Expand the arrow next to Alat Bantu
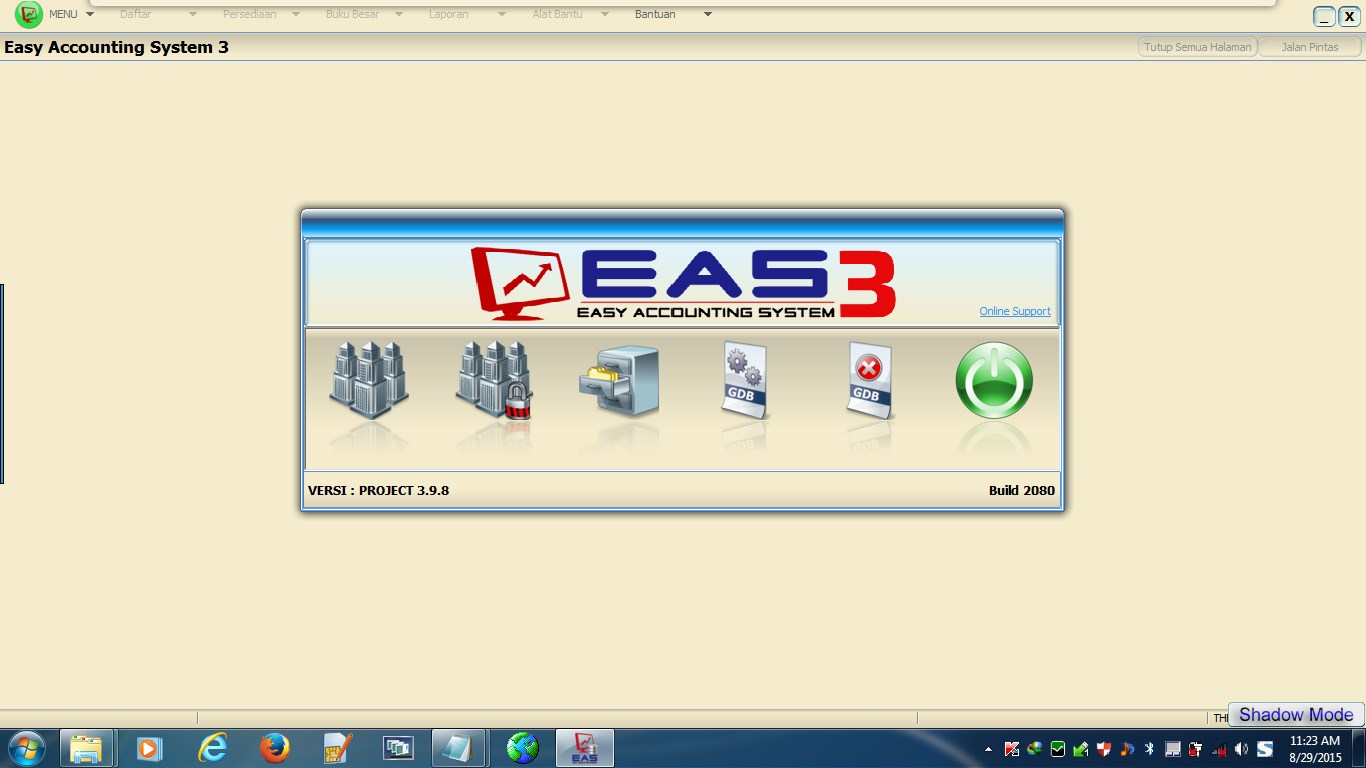 (x=605, y=14)
